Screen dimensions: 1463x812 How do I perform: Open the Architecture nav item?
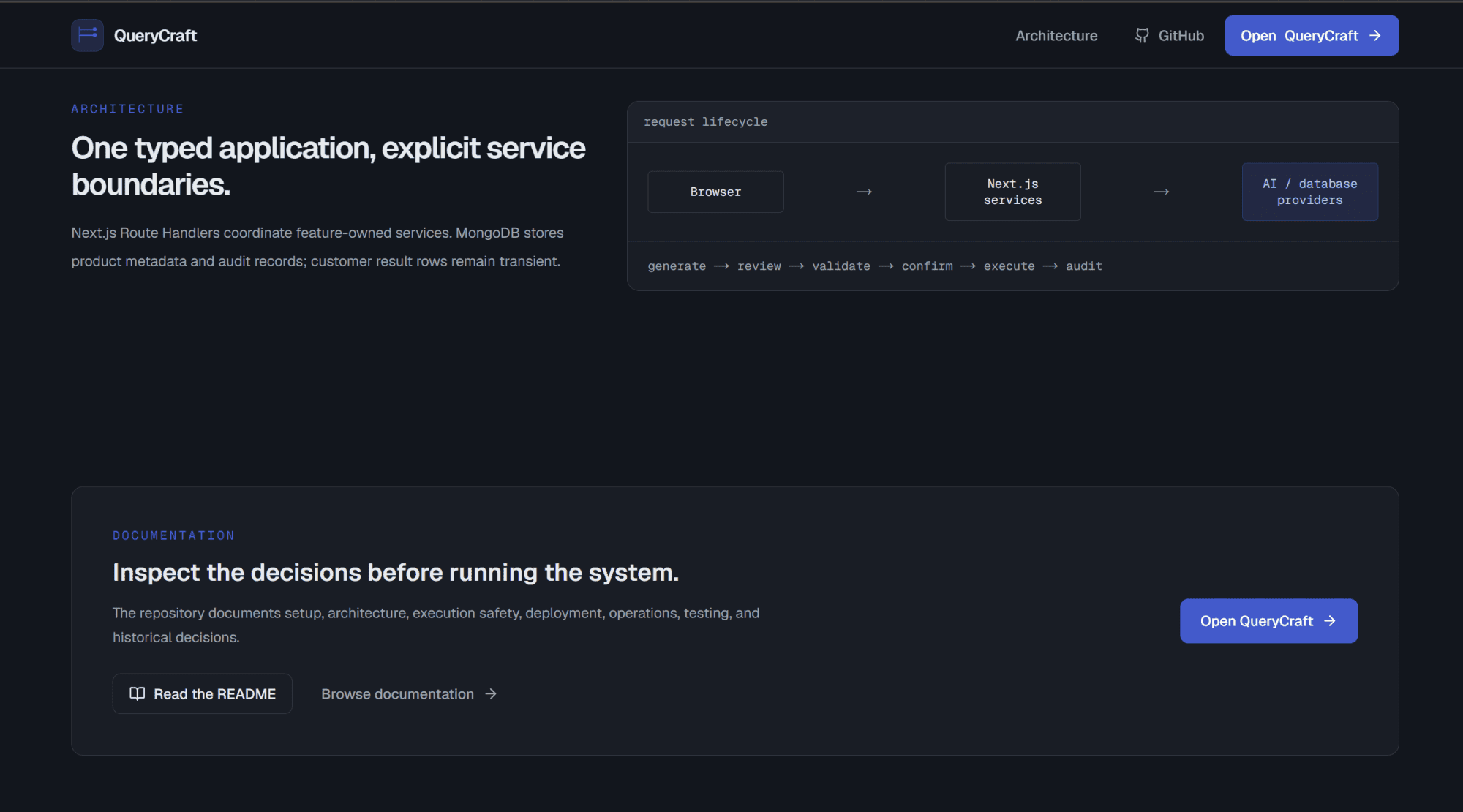[x=1056, y=35]
